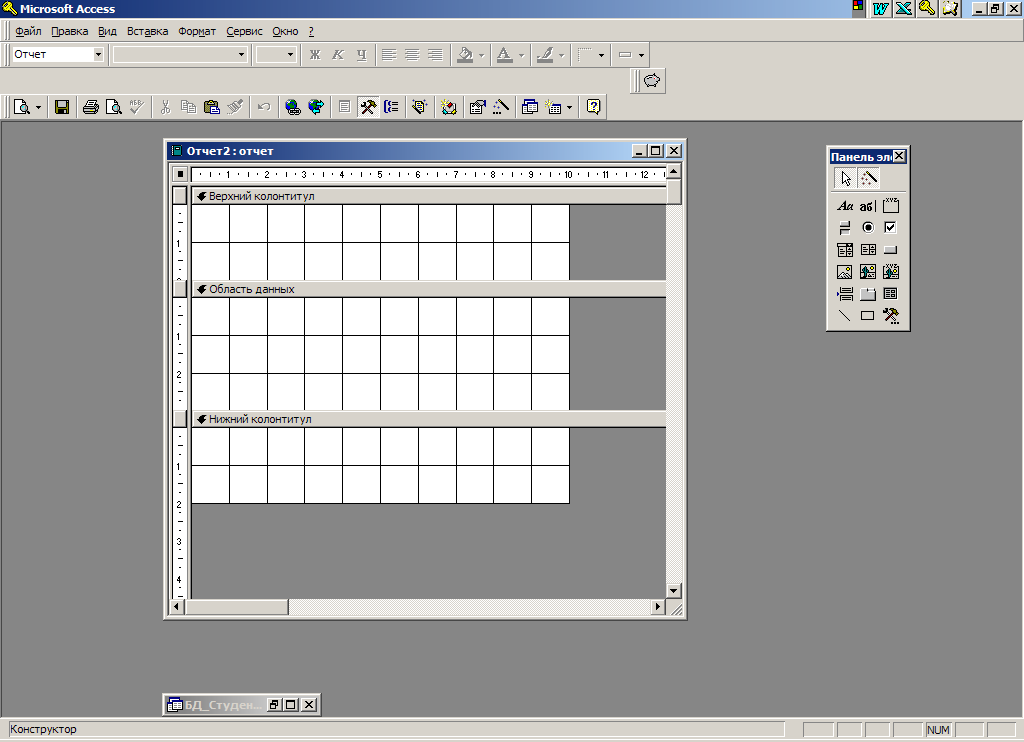Click the Help question mark icon

[x=594, y=107]
